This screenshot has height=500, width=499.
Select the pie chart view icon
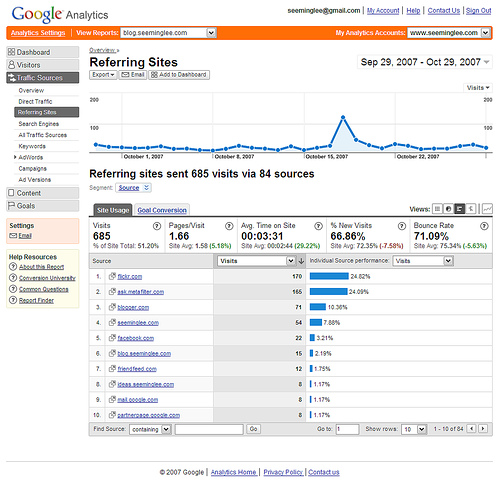(448, 209)
